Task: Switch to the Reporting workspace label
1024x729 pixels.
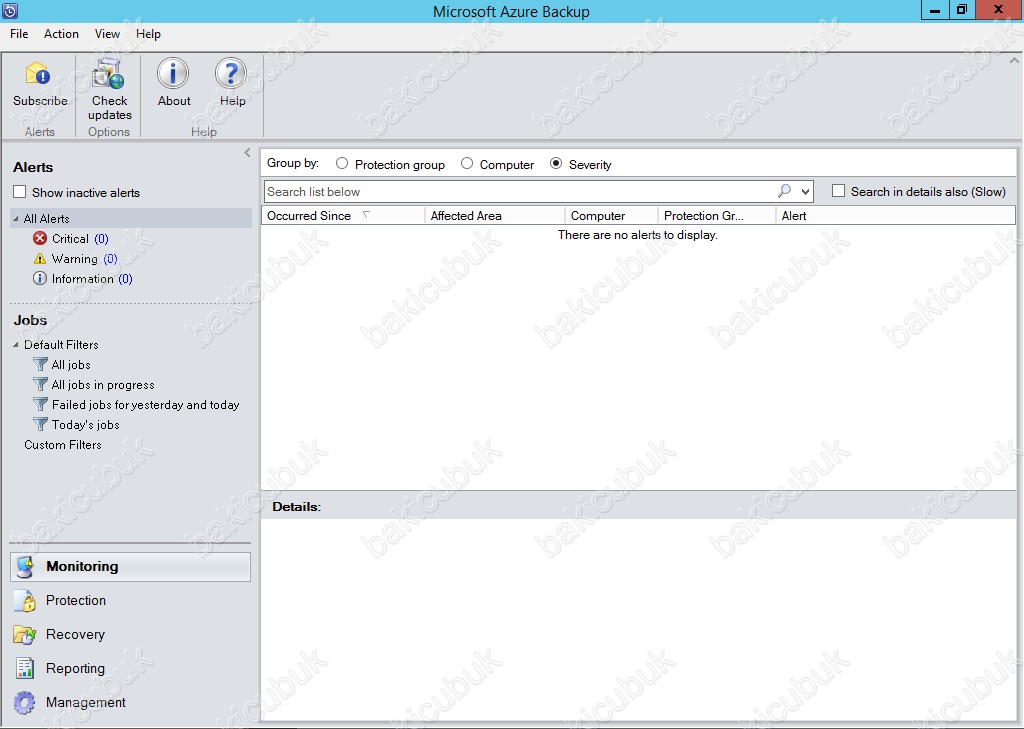Action: (75, 668)
